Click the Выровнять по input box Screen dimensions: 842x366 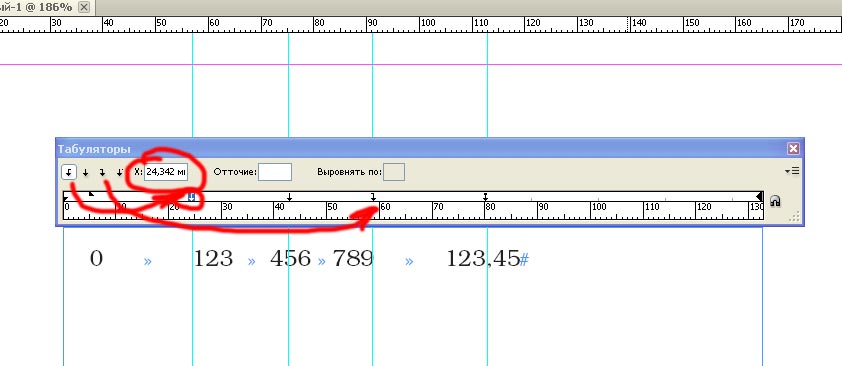pos(394,172)
